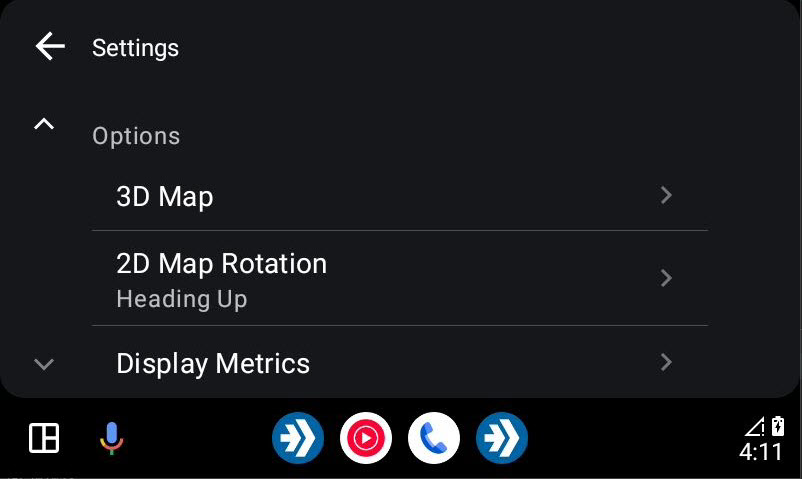
Task: Click the Options section header
Action: coord(136,136)
